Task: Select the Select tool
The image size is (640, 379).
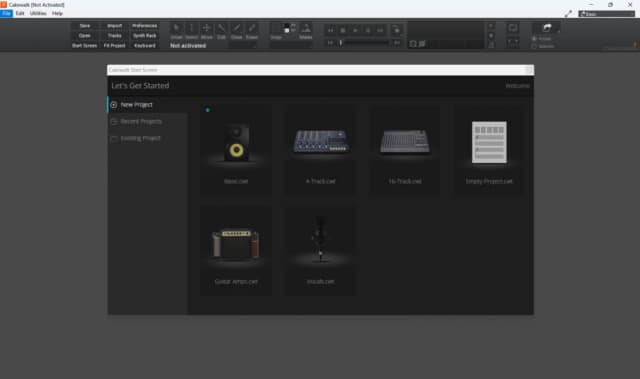Action: tap(191, 31)
